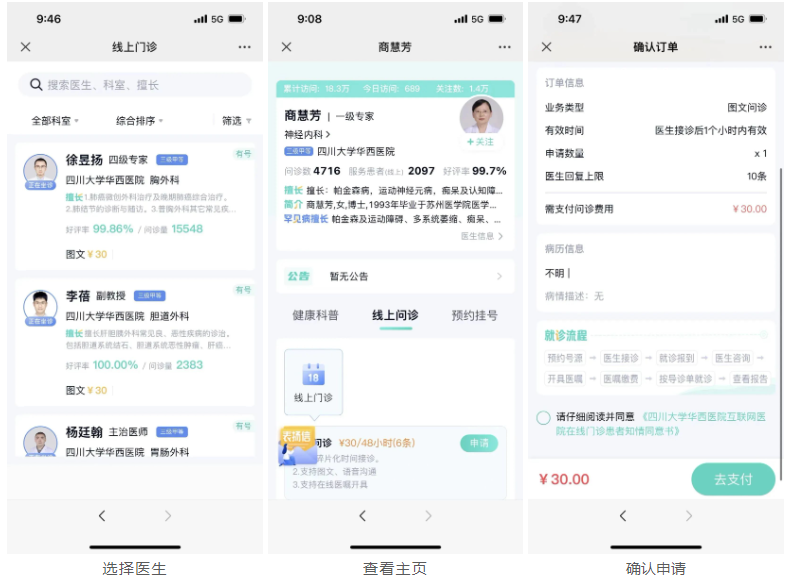Click the green 申请 button
788x586 pixels.
pos(479,443)
